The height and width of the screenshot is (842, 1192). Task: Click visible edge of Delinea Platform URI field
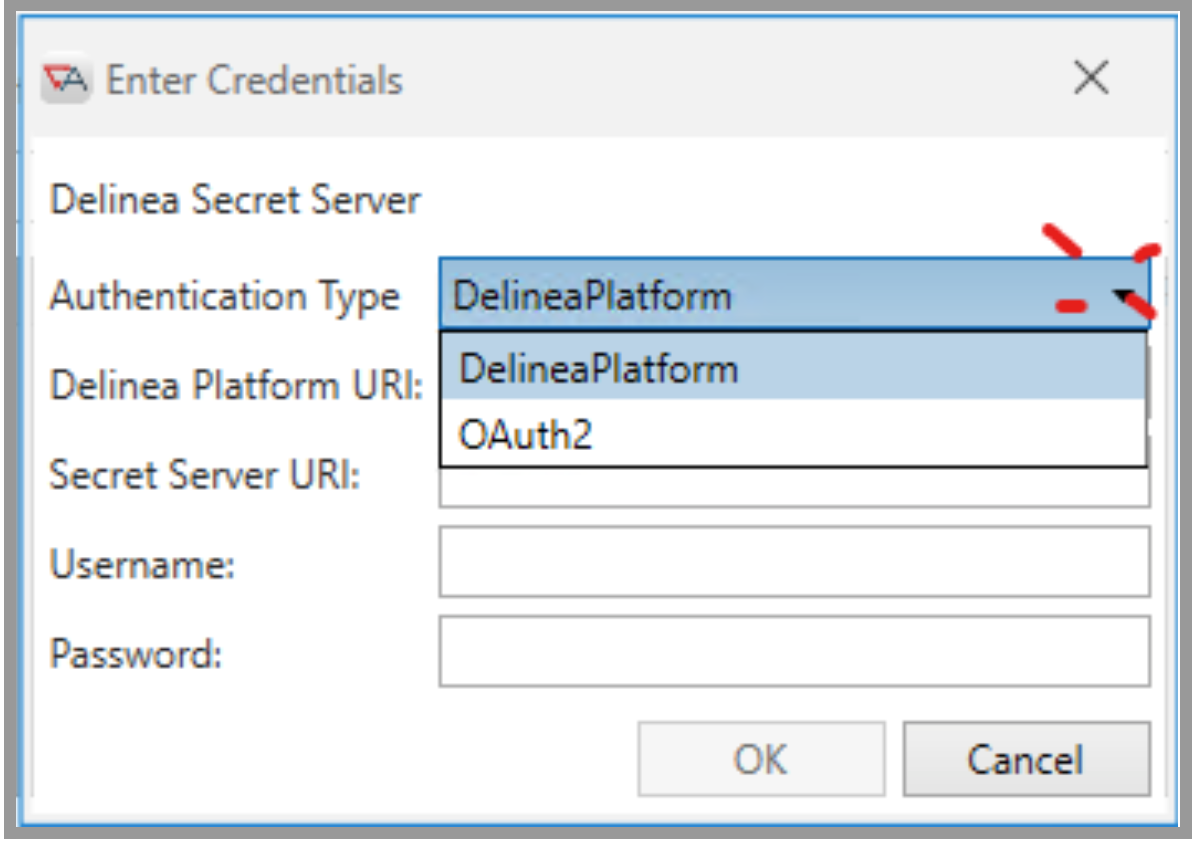coord(1149,385)
